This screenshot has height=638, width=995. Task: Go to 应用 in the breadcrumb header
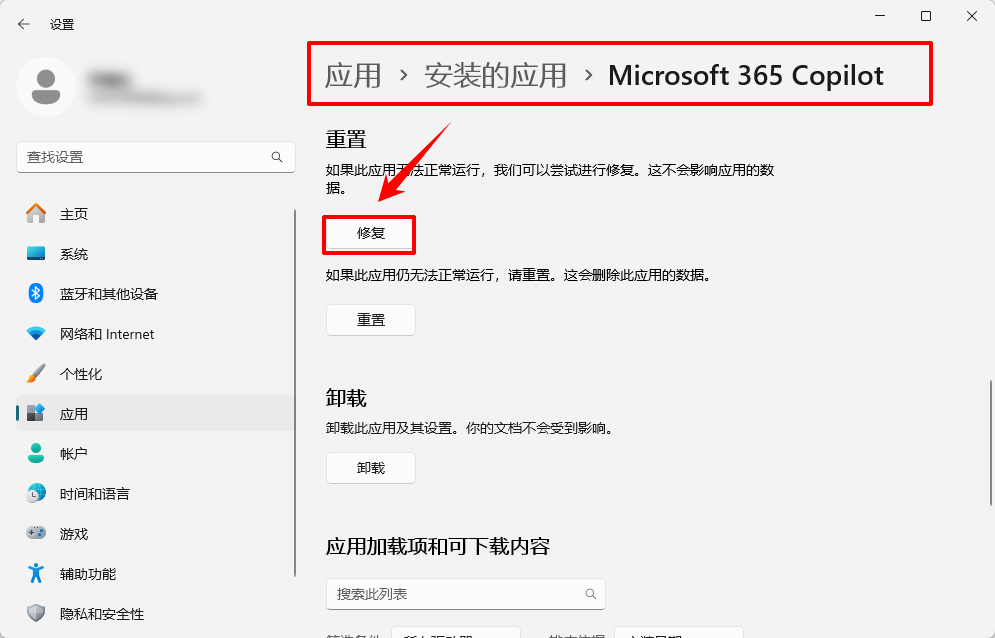click(353, 76)
